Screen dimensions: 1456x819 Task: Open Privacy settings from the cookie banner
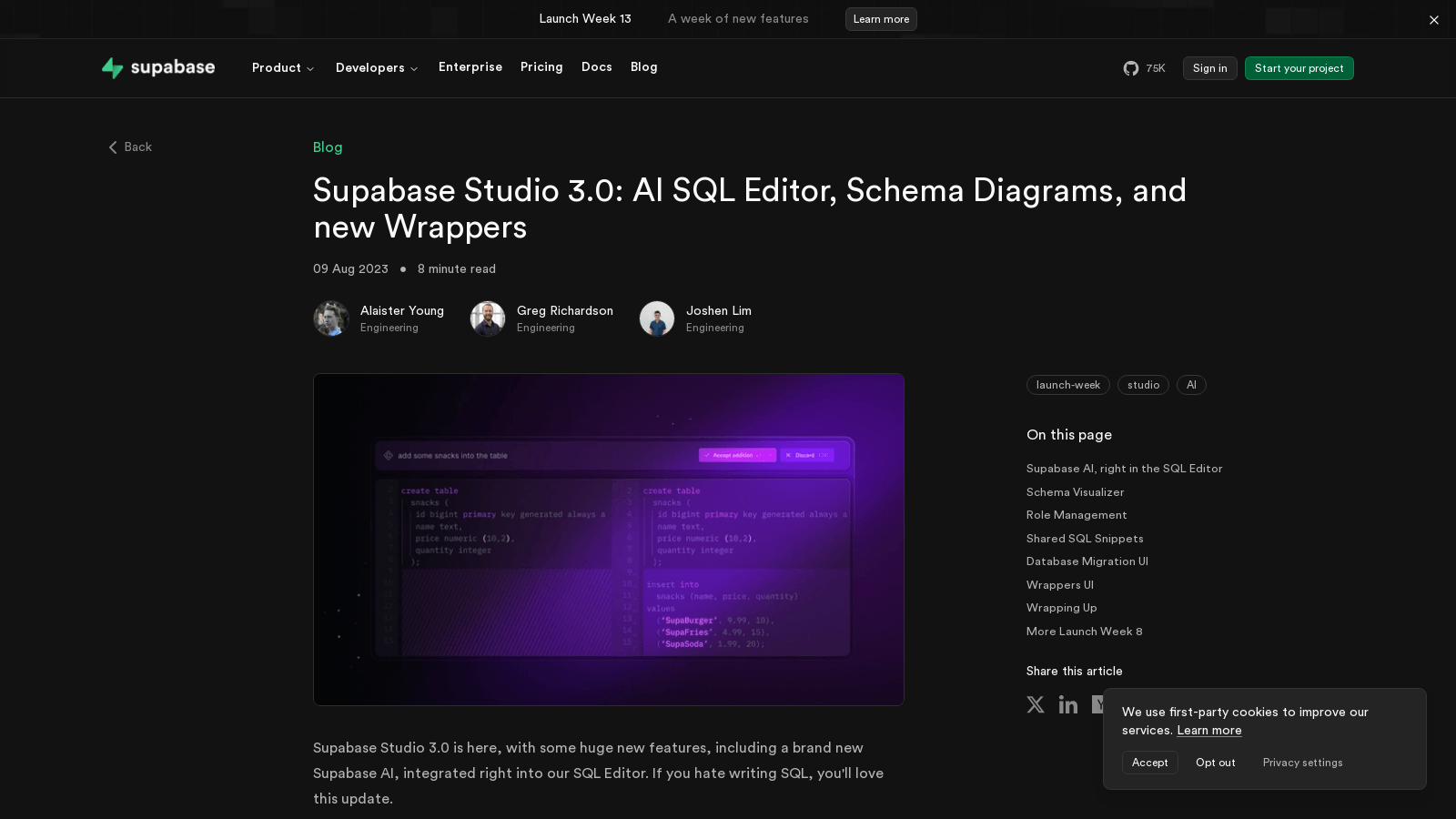pos(1302,763)
